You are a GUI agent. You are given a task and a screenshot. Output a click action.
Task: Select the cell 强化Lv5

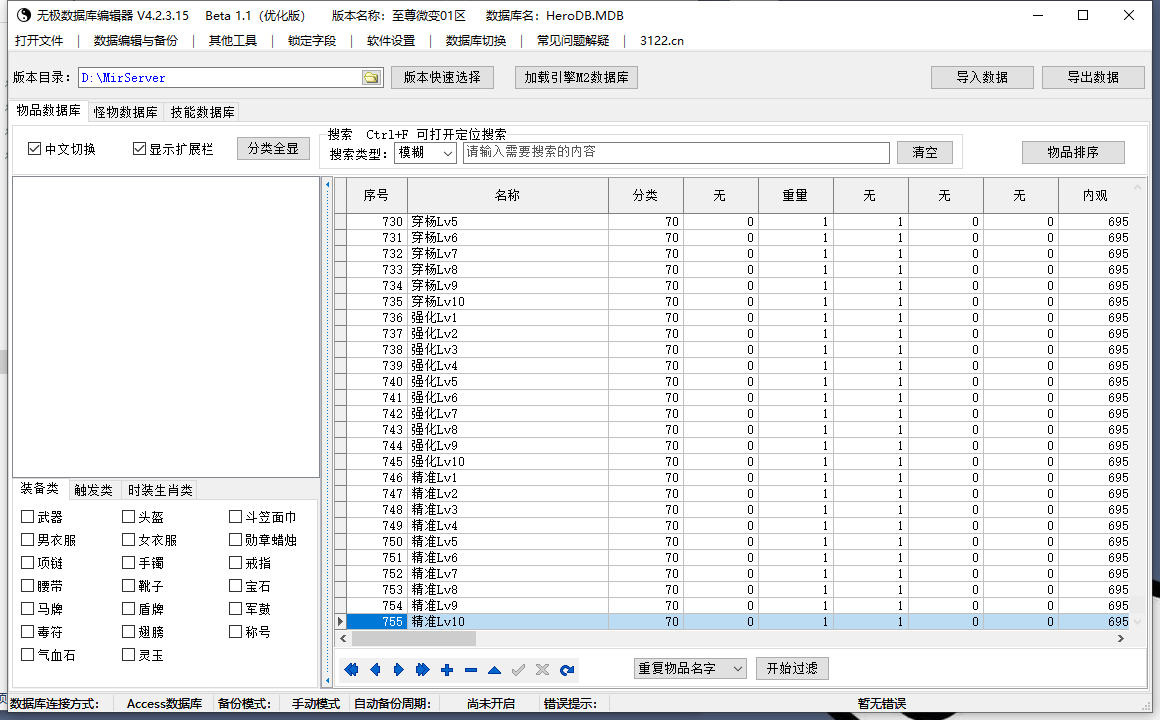click(508, 382)
